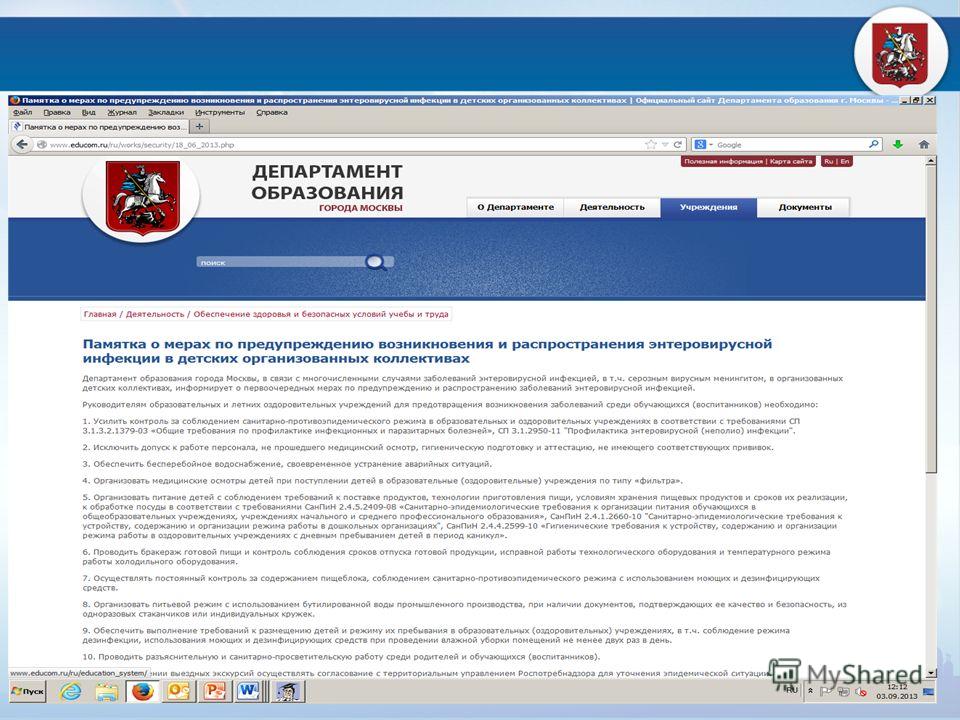960x720 pixels.
Task: Open the Файл menu
Action: click(23, 113)
